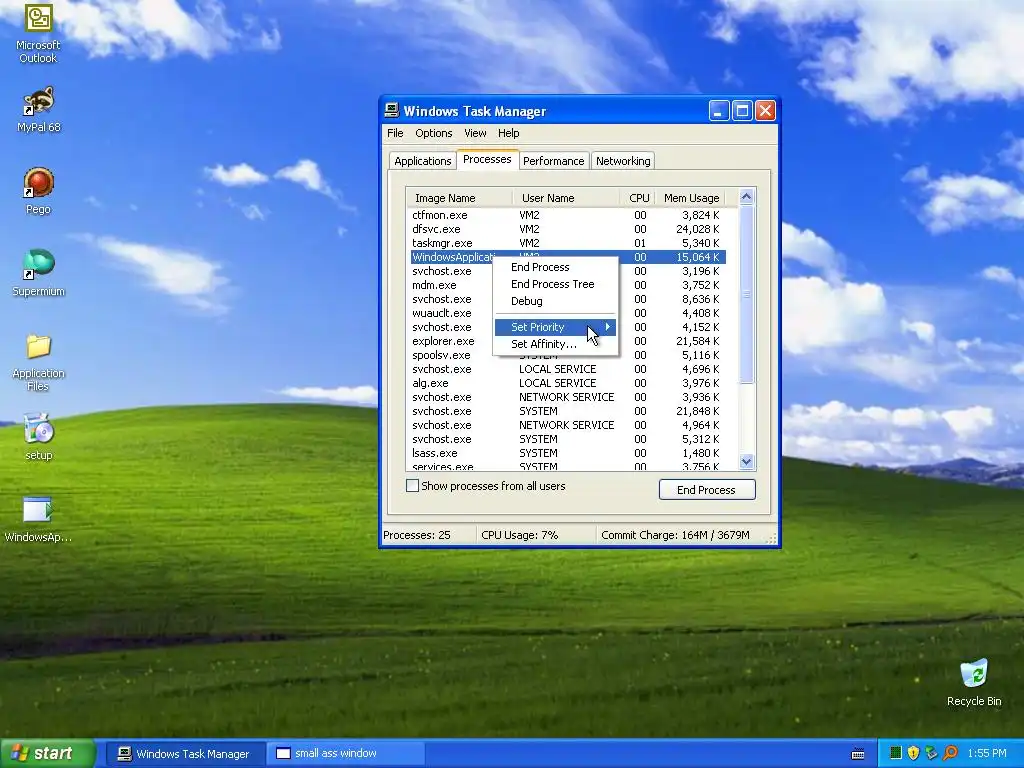Maximize the Task Manager window

pos(743,111)
